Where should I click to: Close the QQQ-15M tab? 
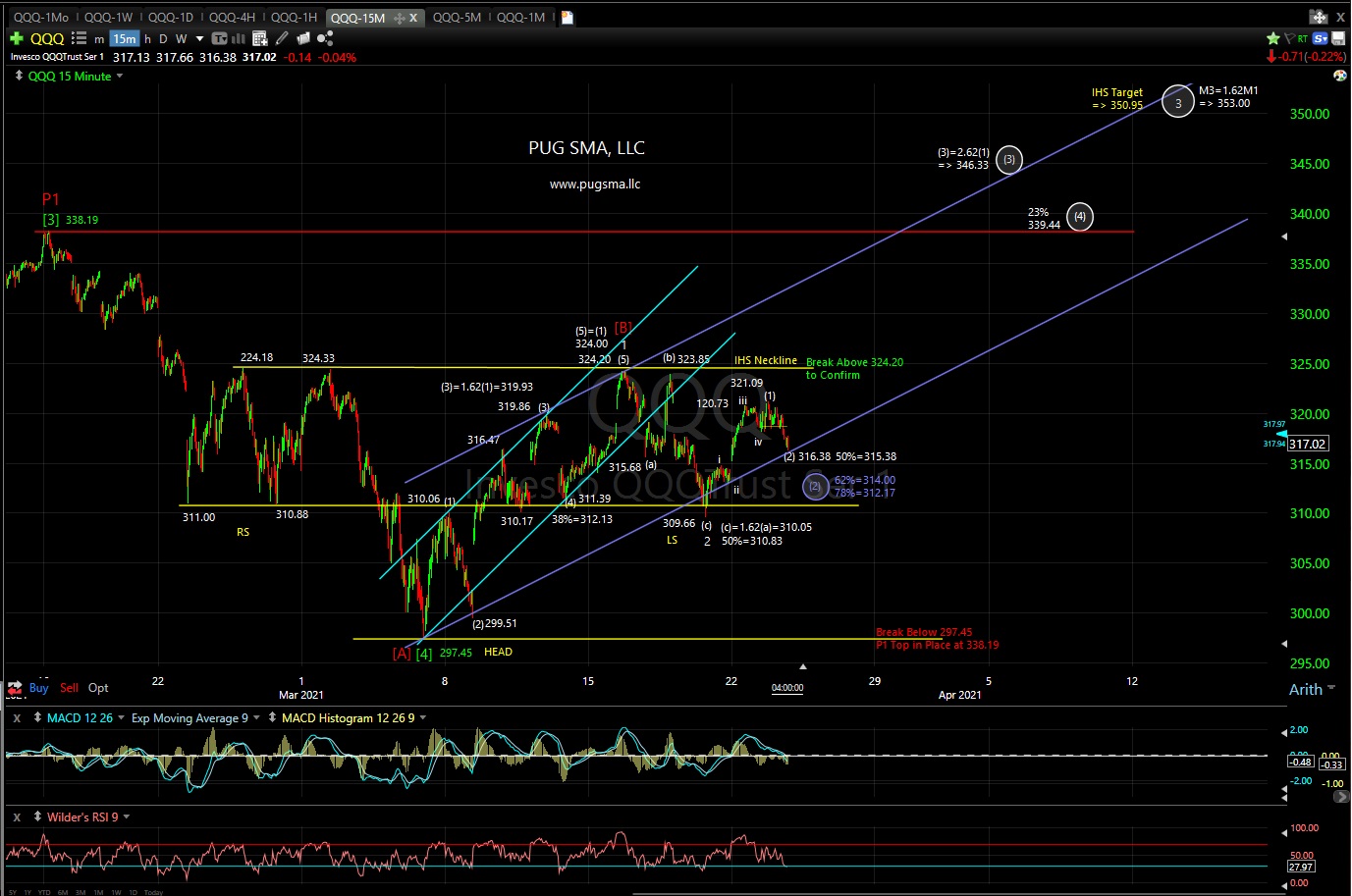413,18
